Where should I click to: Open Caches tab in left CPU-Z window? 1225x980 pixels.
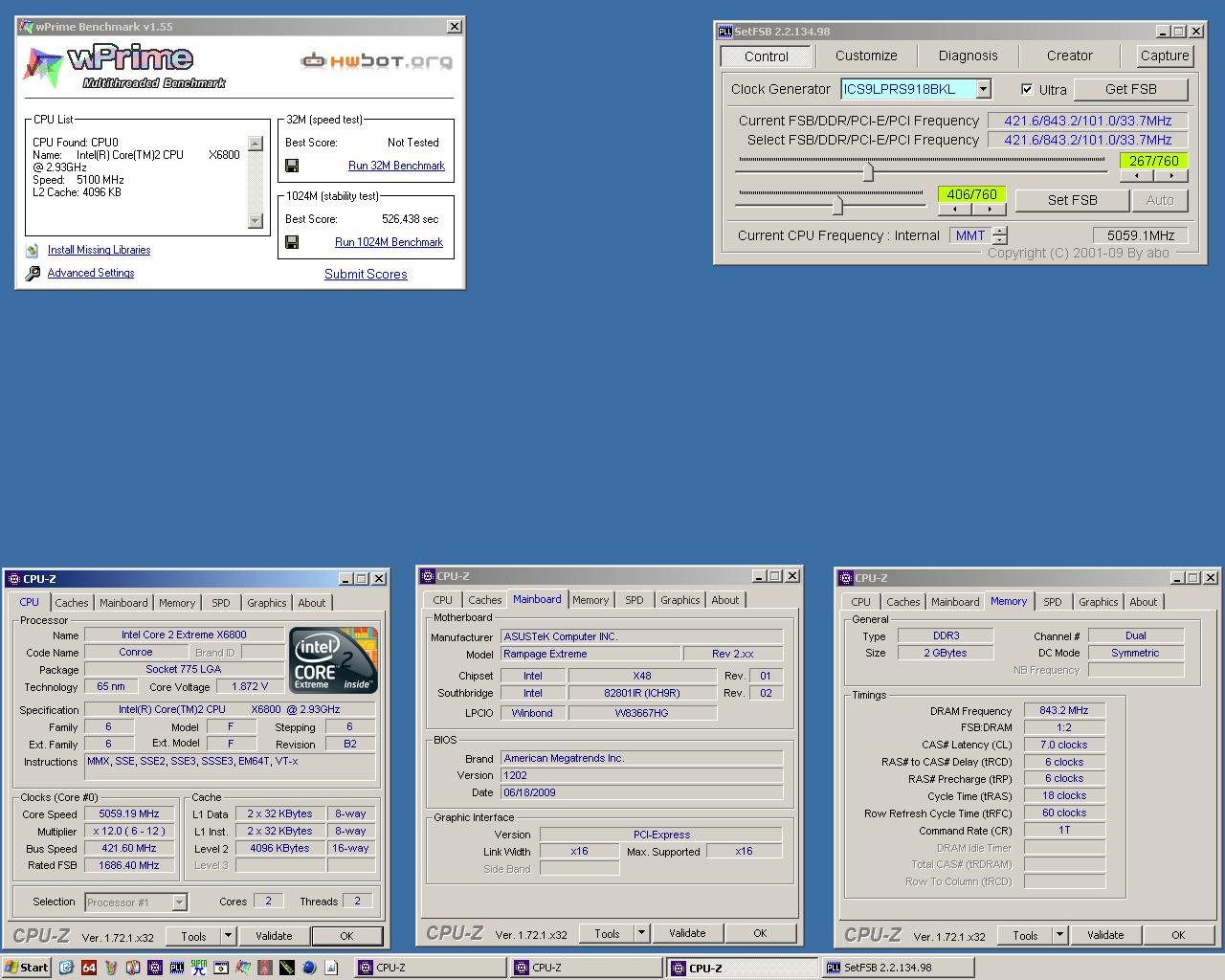click(x=72, y=603)
